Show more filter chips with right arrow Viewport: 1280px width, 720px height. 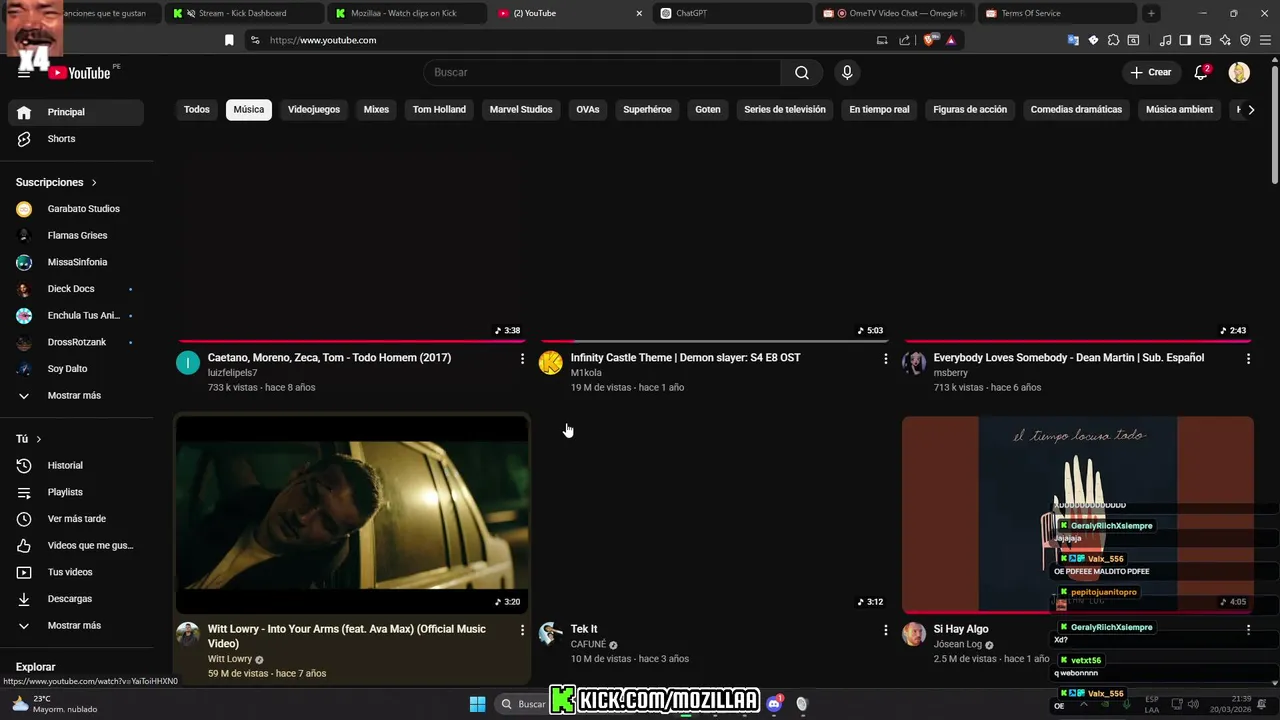click(1251, 109)
